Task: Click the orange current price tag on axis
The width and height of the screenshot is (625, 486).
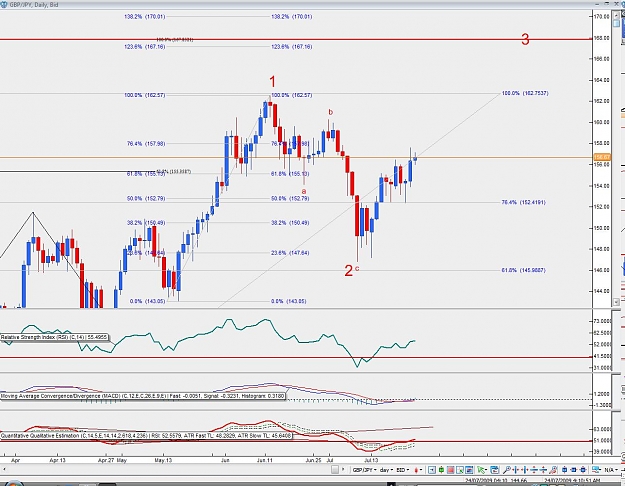Action: 602,157
